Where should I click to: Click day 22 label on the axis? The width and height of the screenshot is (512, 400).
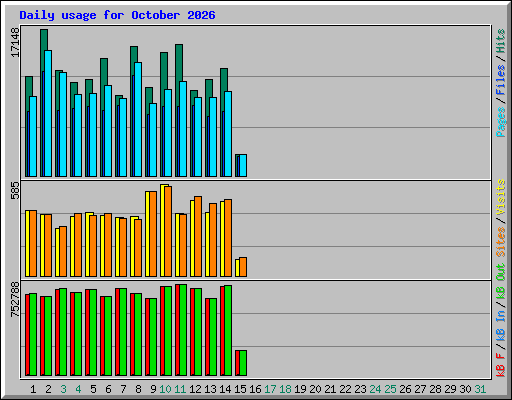[x=345, y=389]
